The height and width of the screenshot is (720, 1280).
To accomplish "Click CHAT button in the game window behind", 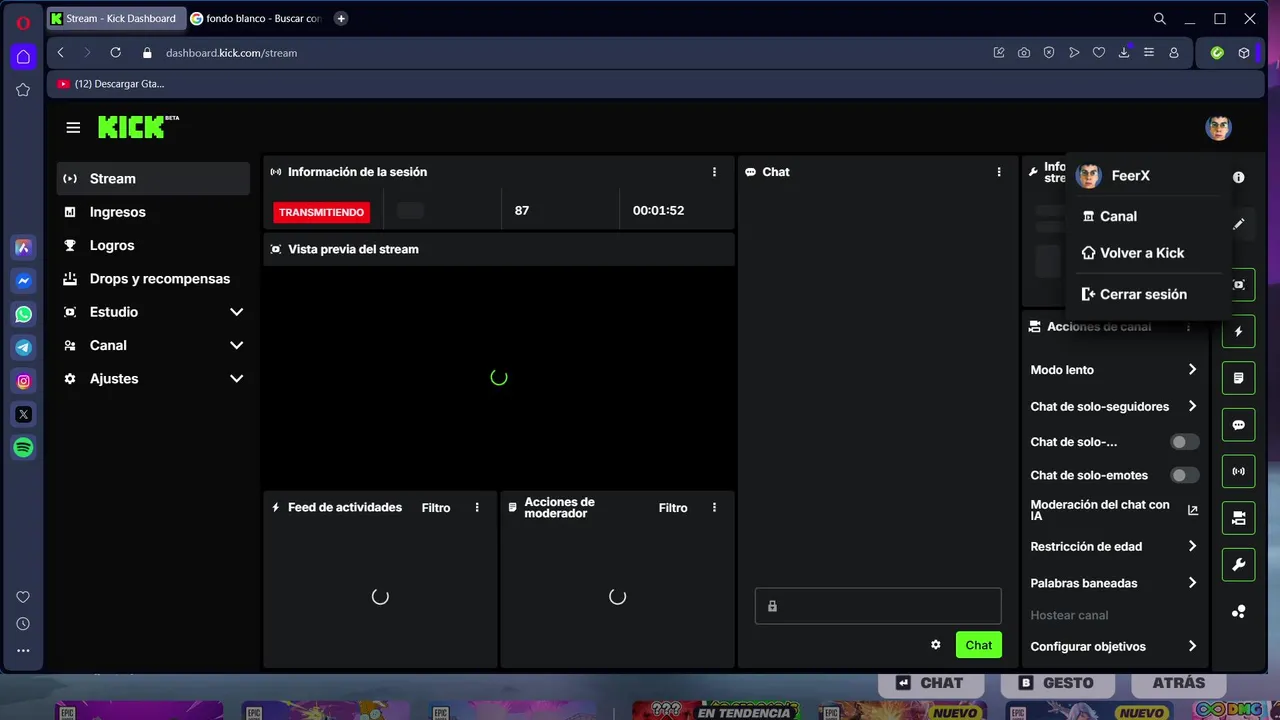I will tap(933, 683).
